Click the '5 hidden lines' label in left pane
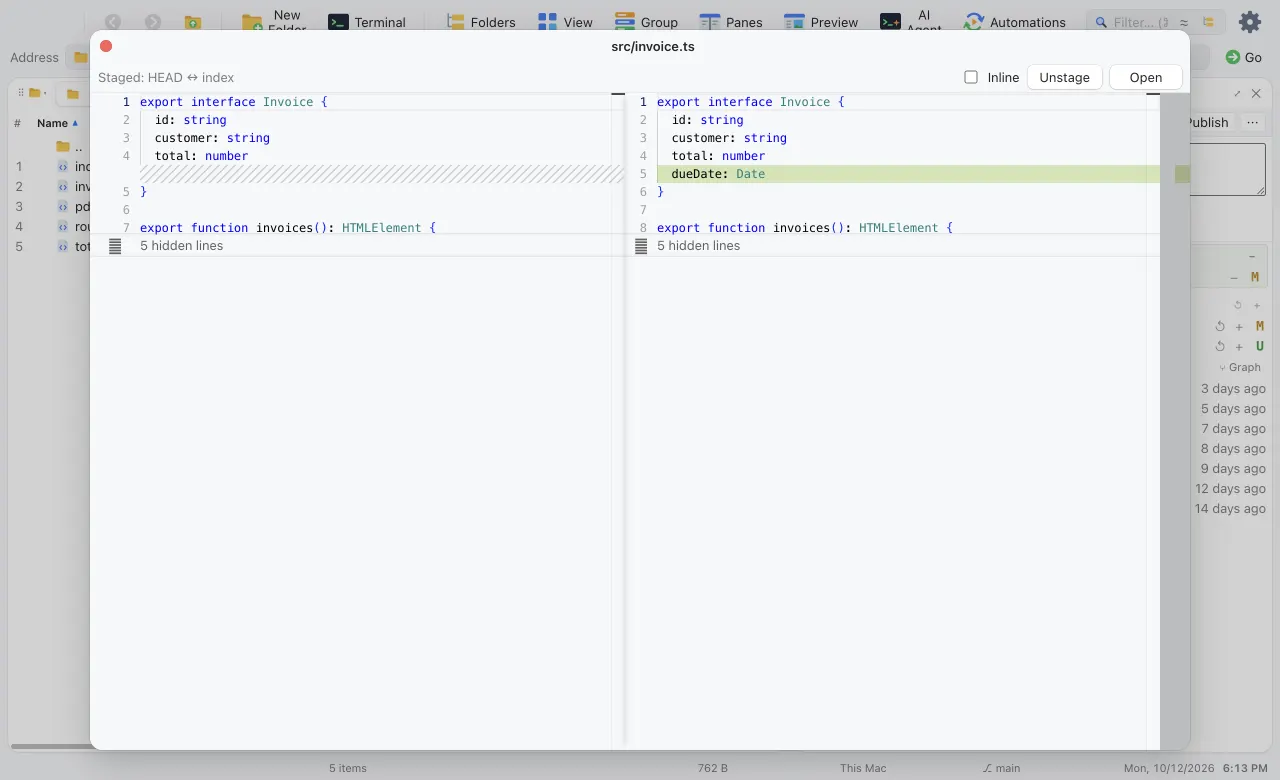Screen dimensions: 1280x780 click(181, 246)
